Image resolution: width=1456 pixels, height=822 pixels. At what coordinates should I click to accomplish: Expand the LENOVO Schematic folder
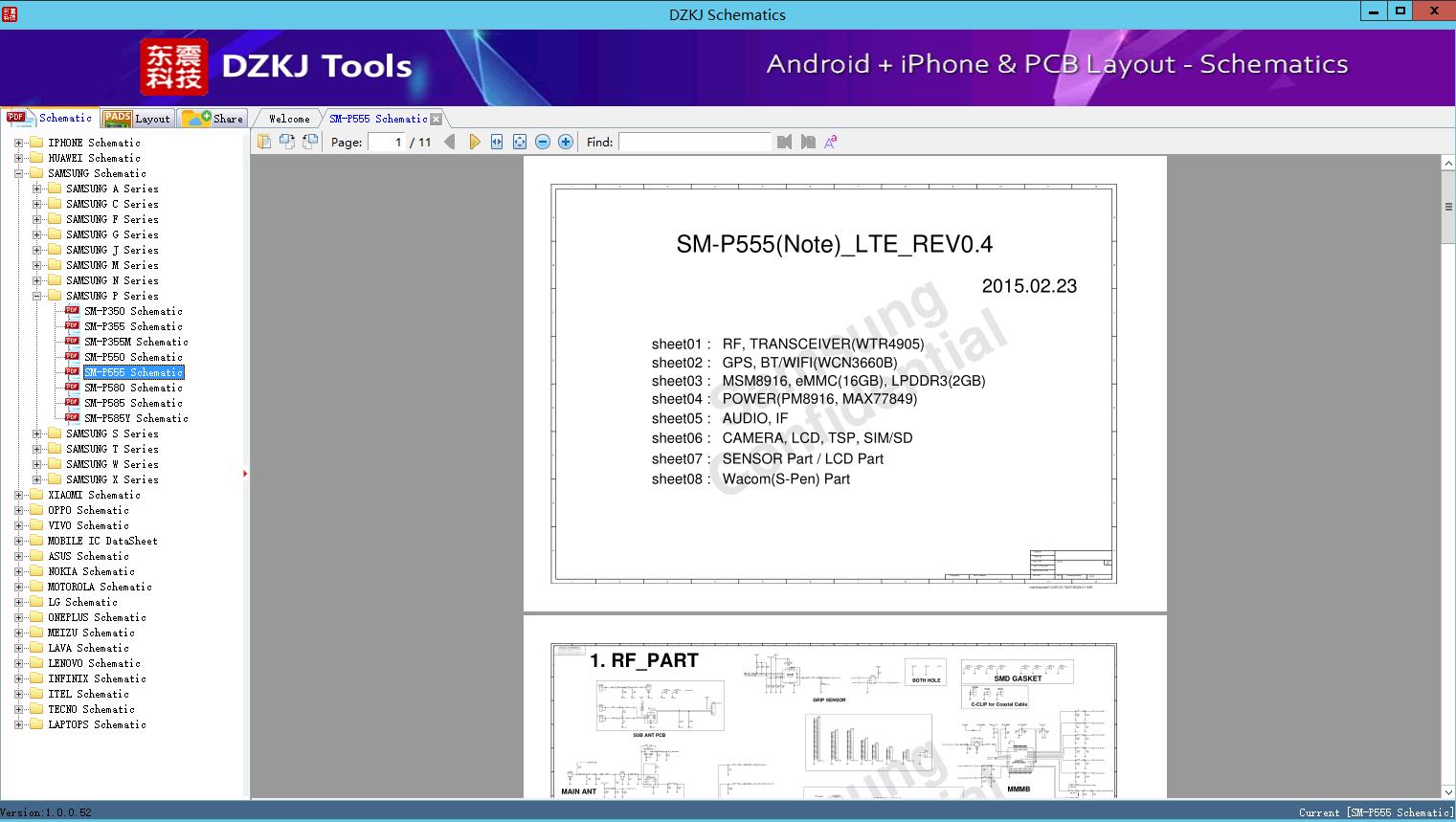click(x=18, y=663)
